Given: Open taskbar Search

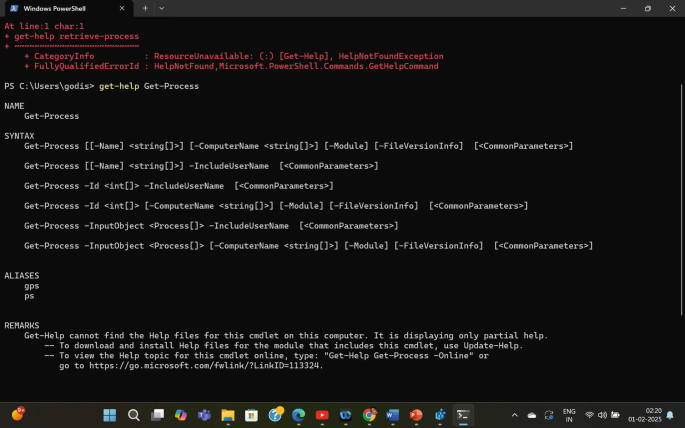Looking at the screenshot, I should pyautogui.click(x=134, y=415).
